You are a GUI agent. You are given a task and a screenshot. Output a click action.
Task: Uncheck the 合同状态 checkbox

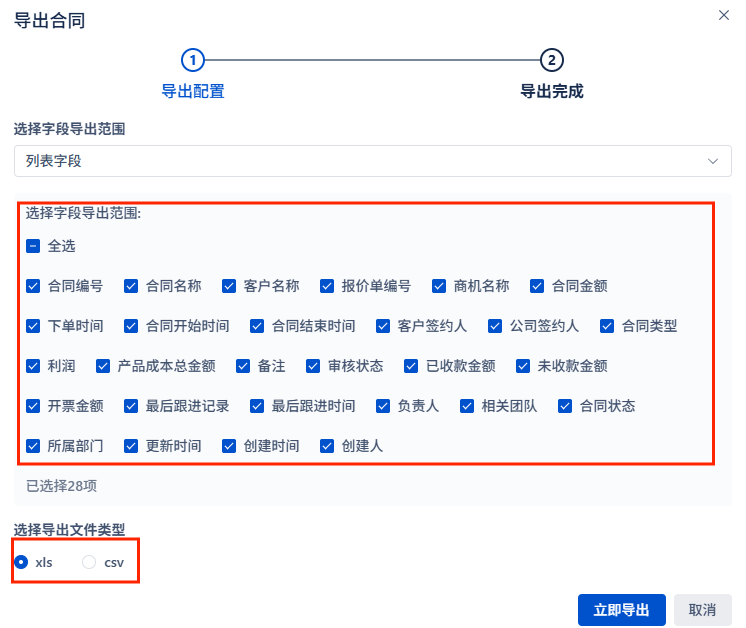point(565,406)
